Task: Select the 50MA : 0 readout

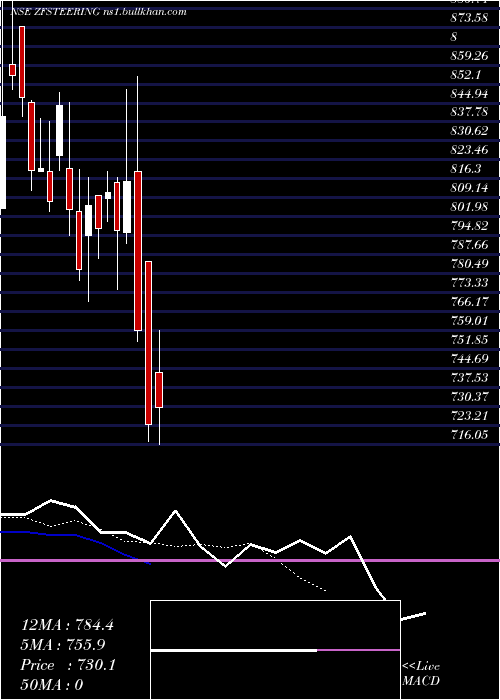Action: [x=52, y=684]
